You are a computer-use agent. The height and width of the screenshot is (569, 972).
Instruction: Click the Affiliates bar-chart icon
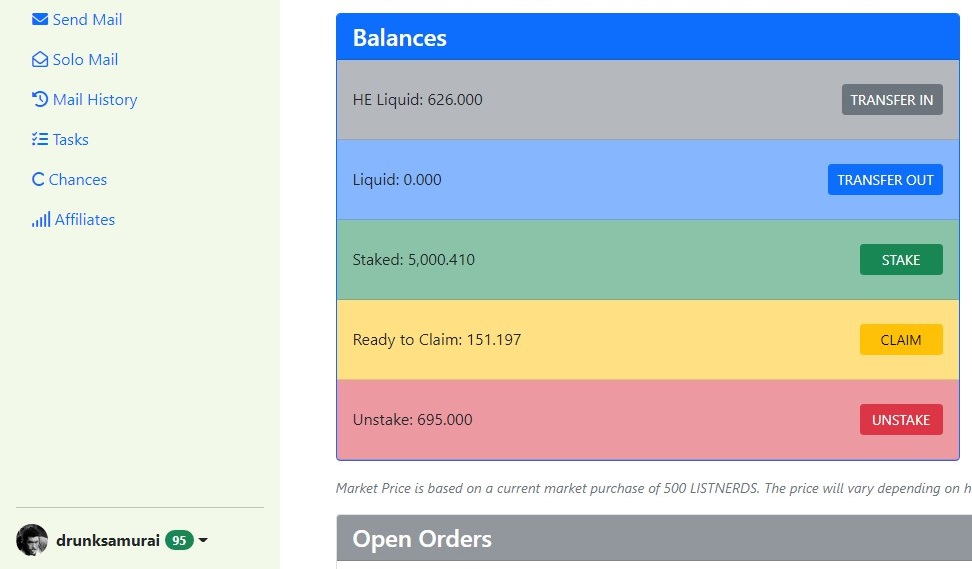[41, 219]
